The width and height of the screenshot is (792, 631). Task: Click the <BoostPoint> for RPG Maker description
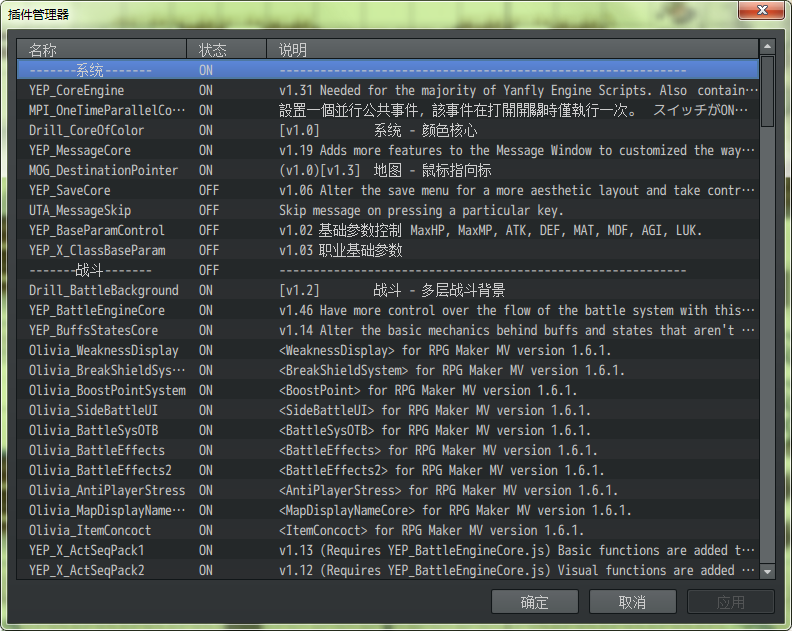click(x=428, y=390)
